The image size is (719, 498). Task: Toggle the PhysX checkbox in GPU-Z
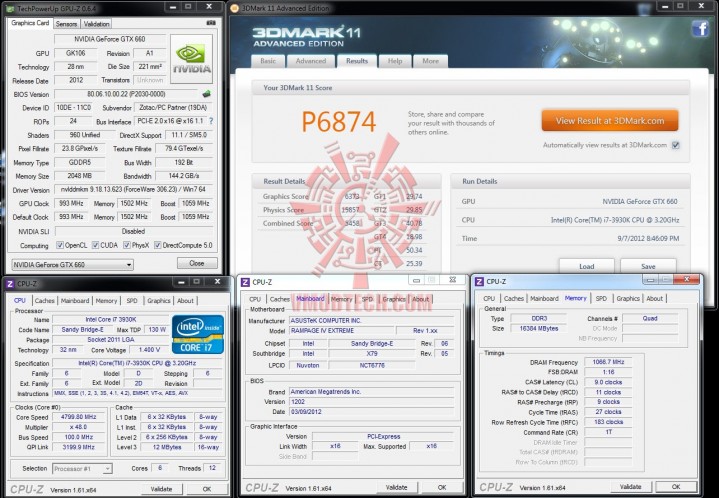coord(127,245)
